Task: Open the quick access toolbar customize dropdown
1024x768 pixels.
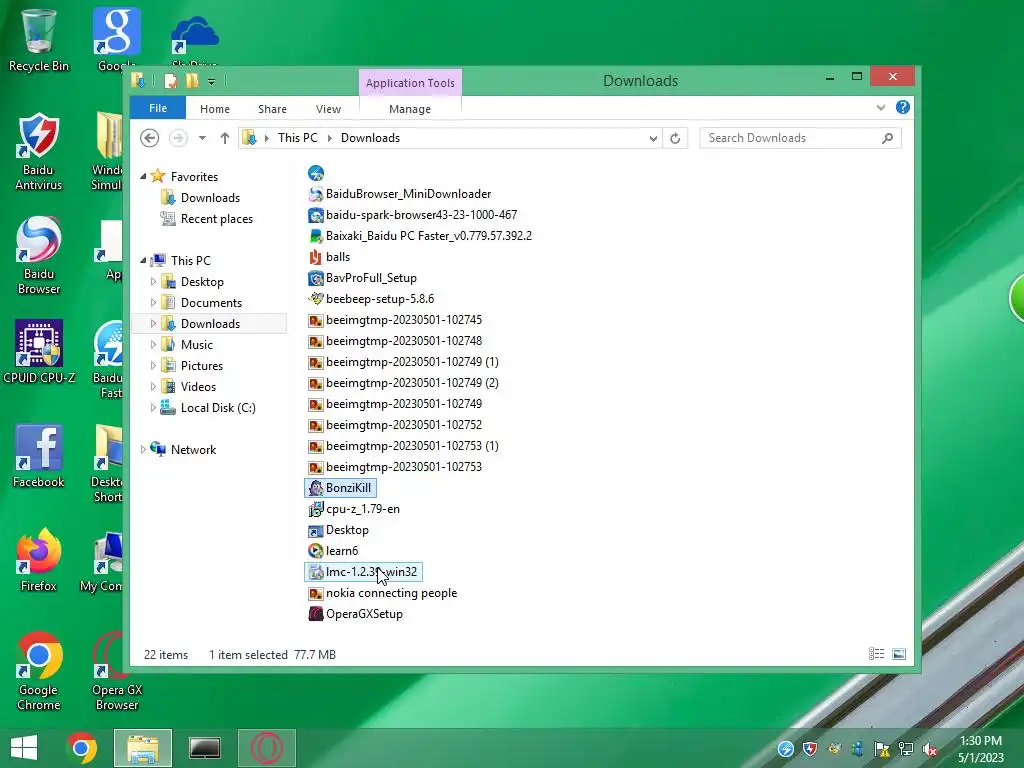Action: coord(211,82)
